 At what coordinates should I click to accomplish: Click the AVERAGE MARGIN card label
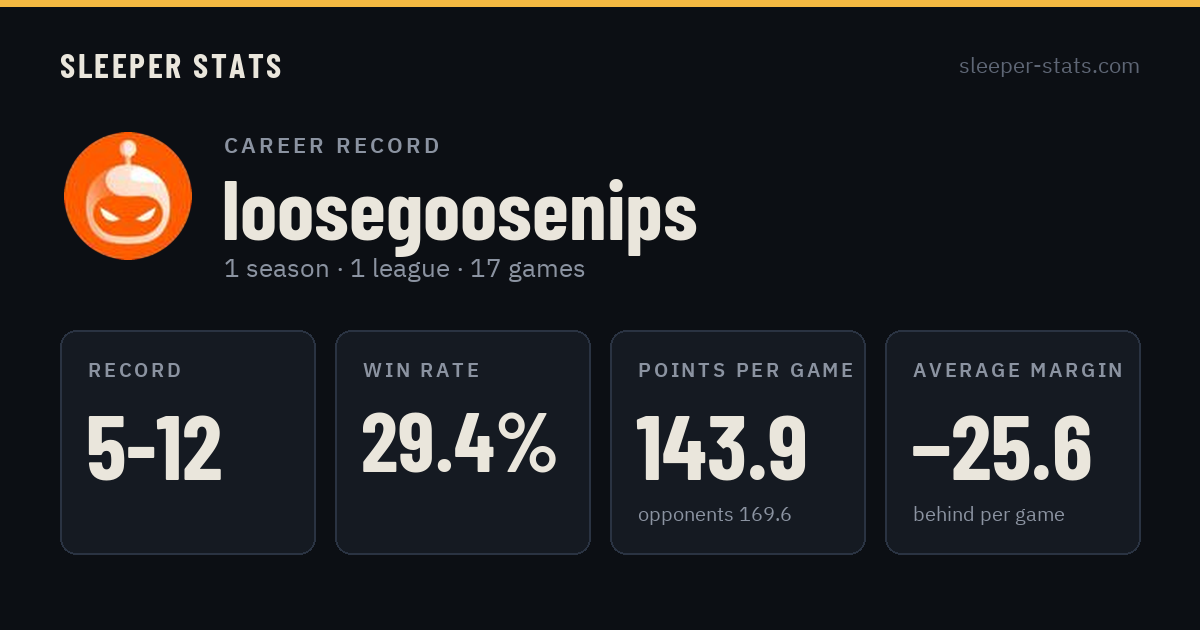pos(1018,371)
